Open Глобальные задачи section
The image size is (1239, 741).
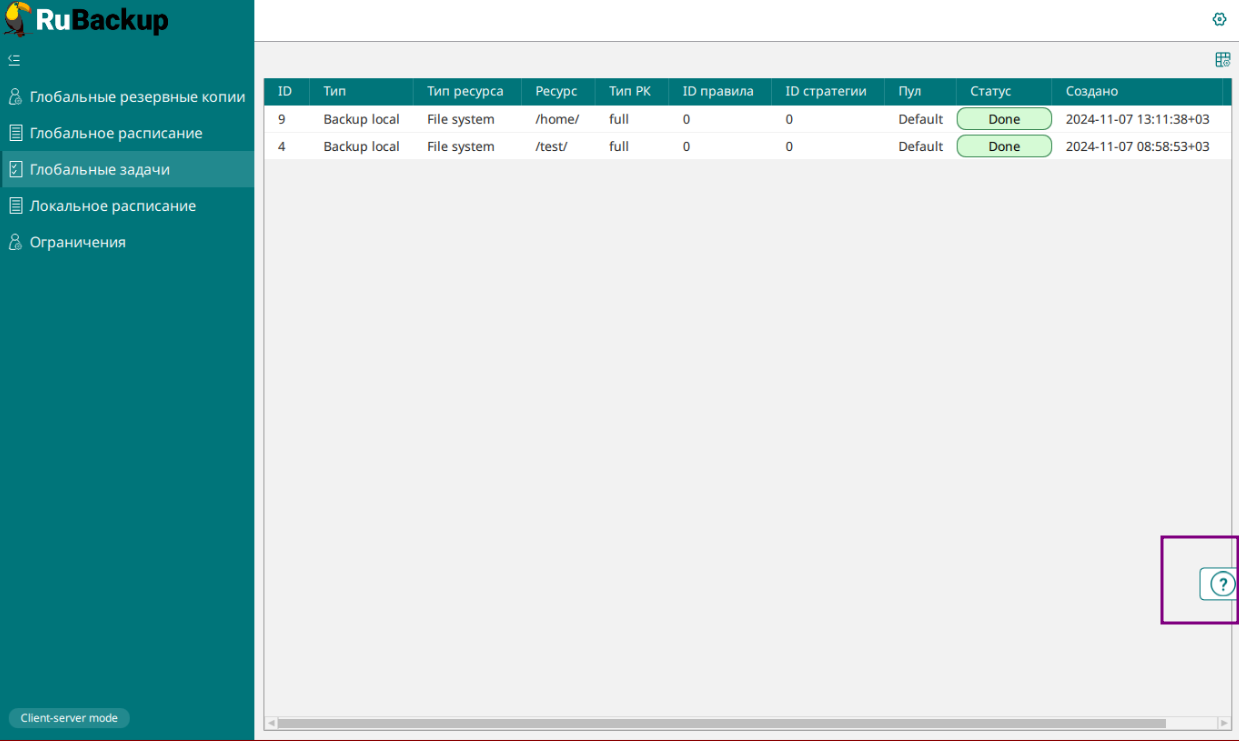coord(100,170)
